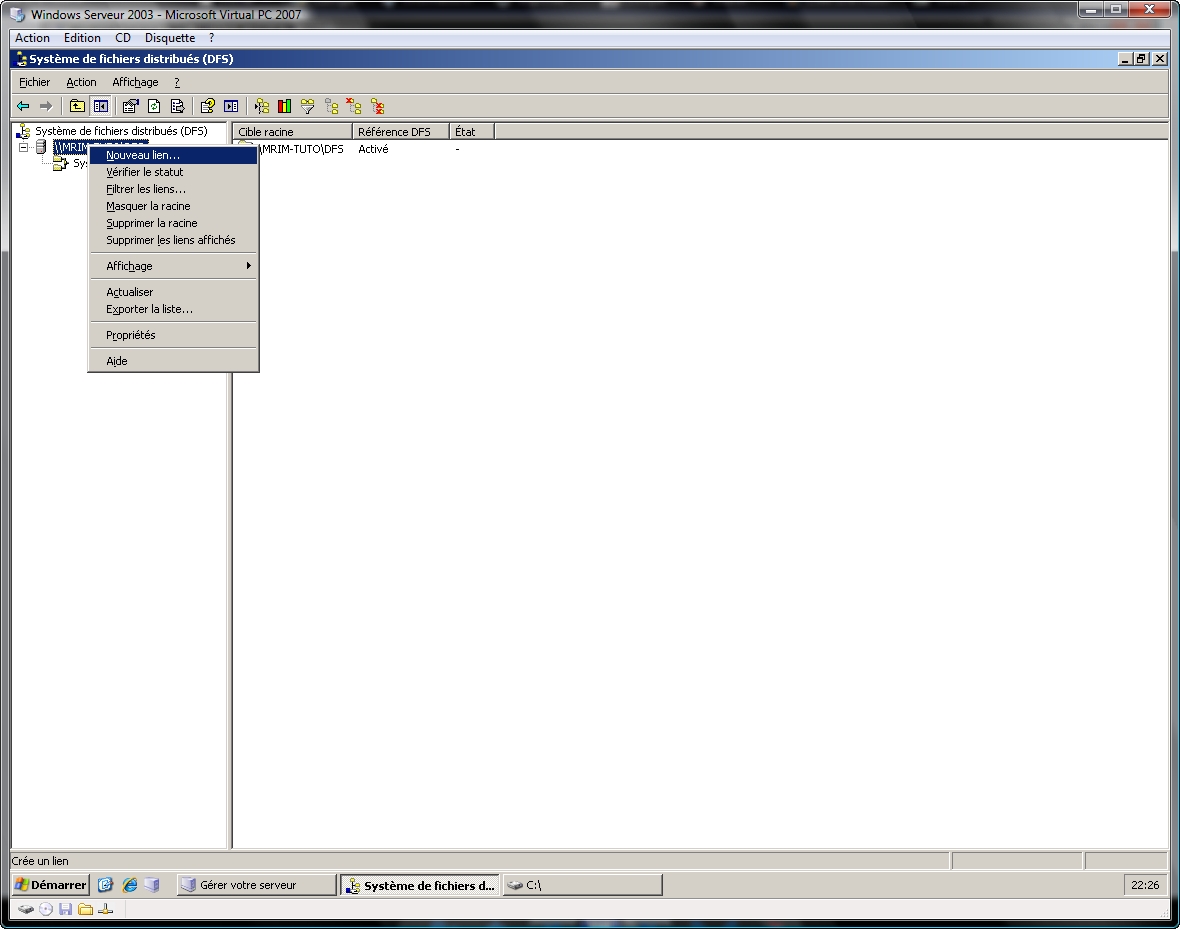Toggle the console tree show/hide icon
Image resolution: width=1180 pixels, height=929 pixels.
coord(100,106)
